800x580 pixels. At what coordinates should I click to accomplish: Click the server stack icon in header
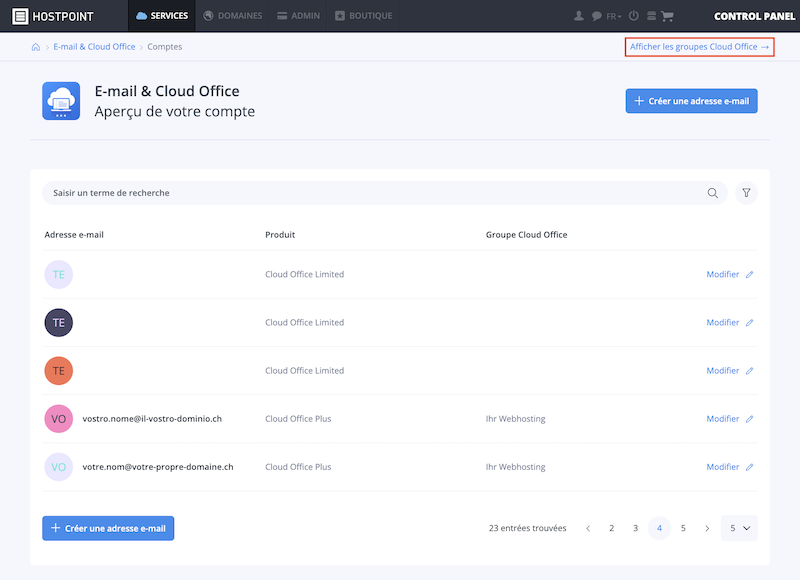pyautogui.click(x=652, y=16)
